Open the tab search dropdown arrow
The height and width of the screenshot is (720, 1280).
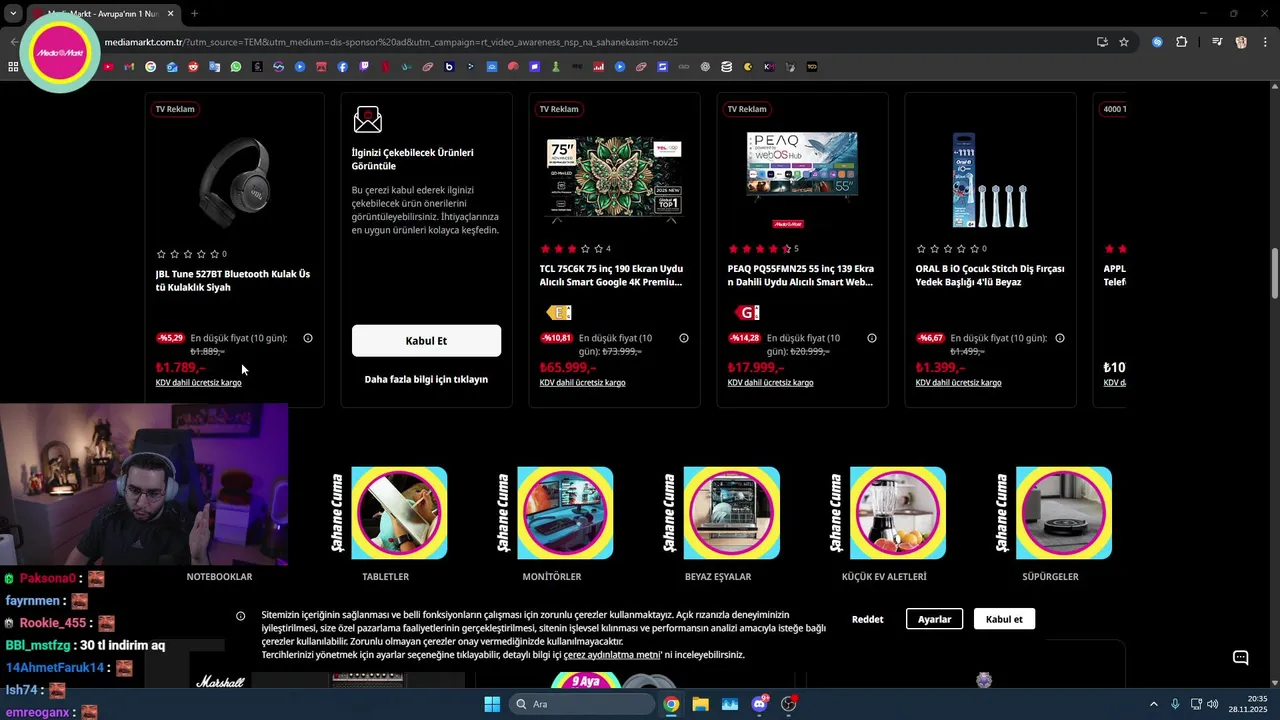click(x=13, y=13)
